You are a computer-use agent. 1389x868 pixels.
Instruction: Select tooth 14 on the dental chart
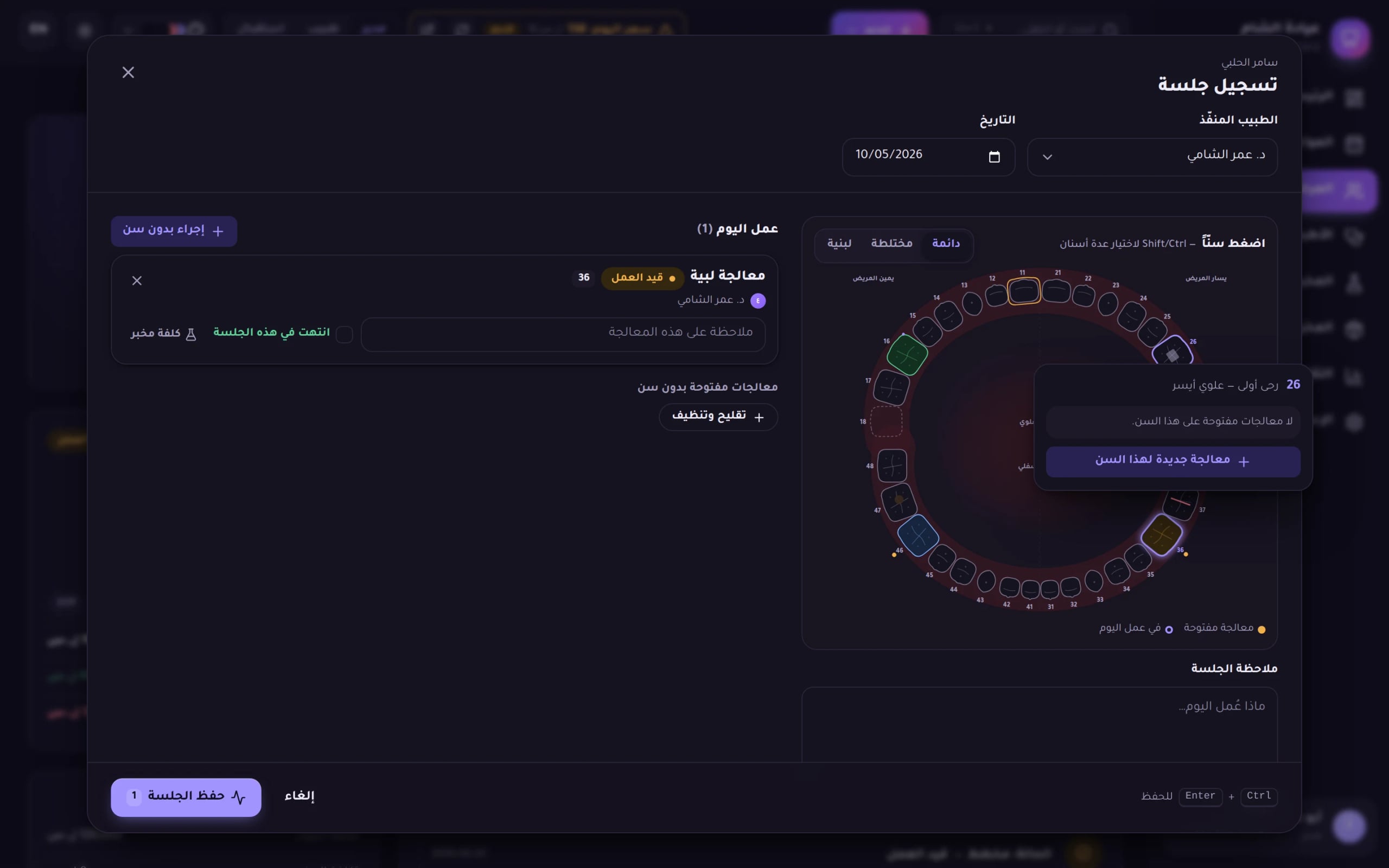point(948,316)
